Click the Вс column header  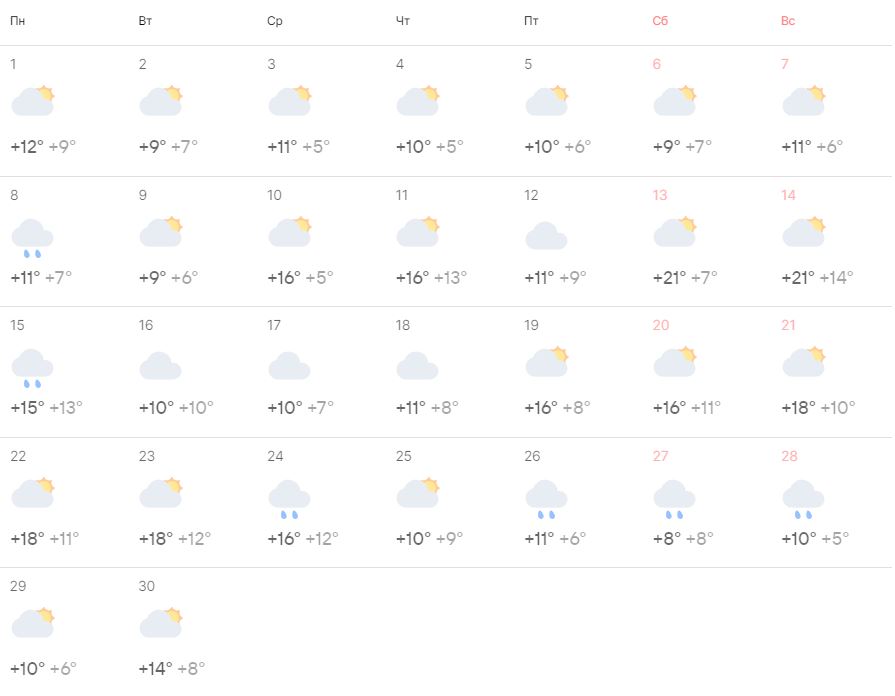(788, 21)
